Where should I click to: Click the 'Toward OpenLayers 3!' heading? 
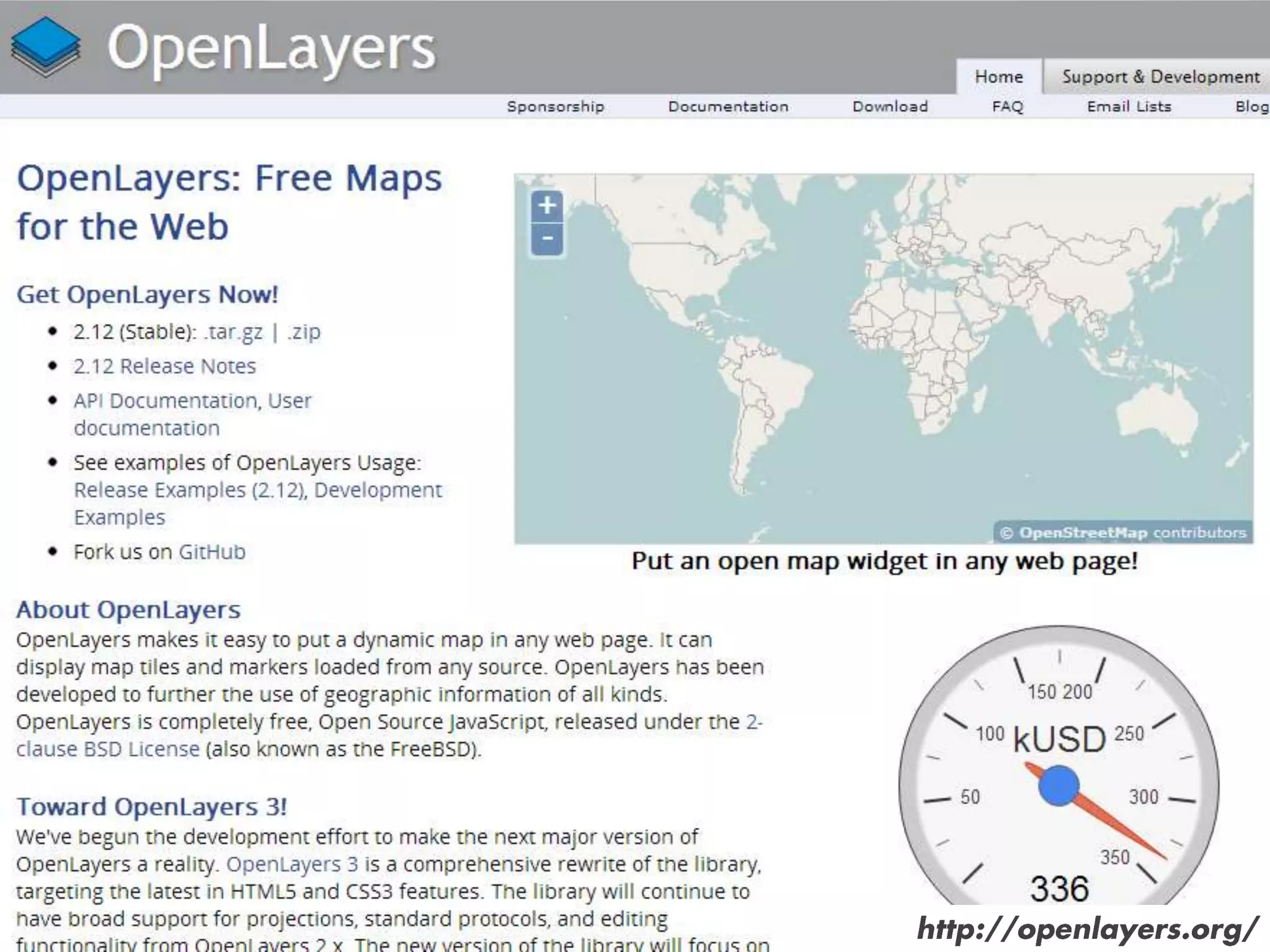tap(152, 807)
